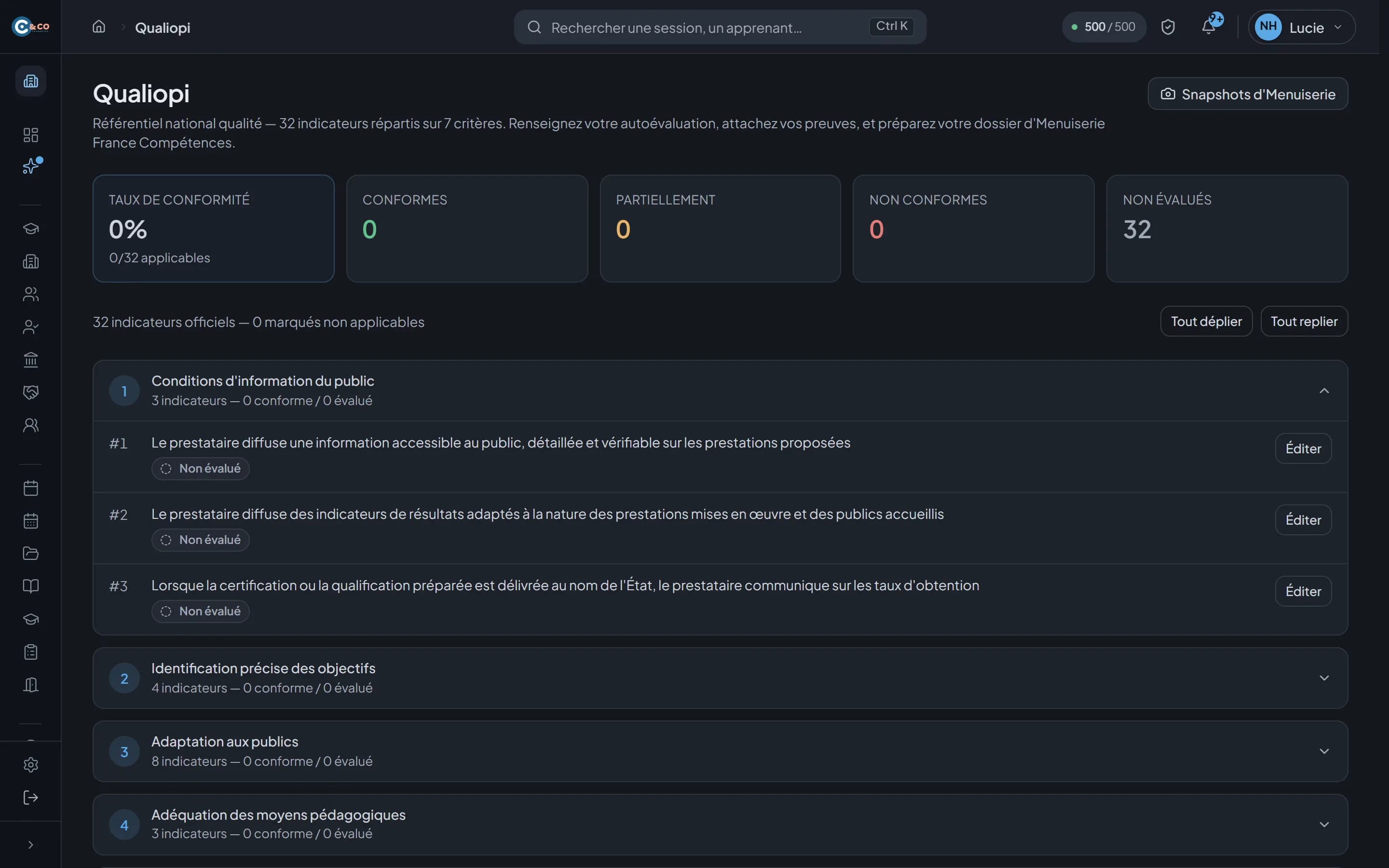Click the Non évalué badge of indicator #2

pos(200,540)
